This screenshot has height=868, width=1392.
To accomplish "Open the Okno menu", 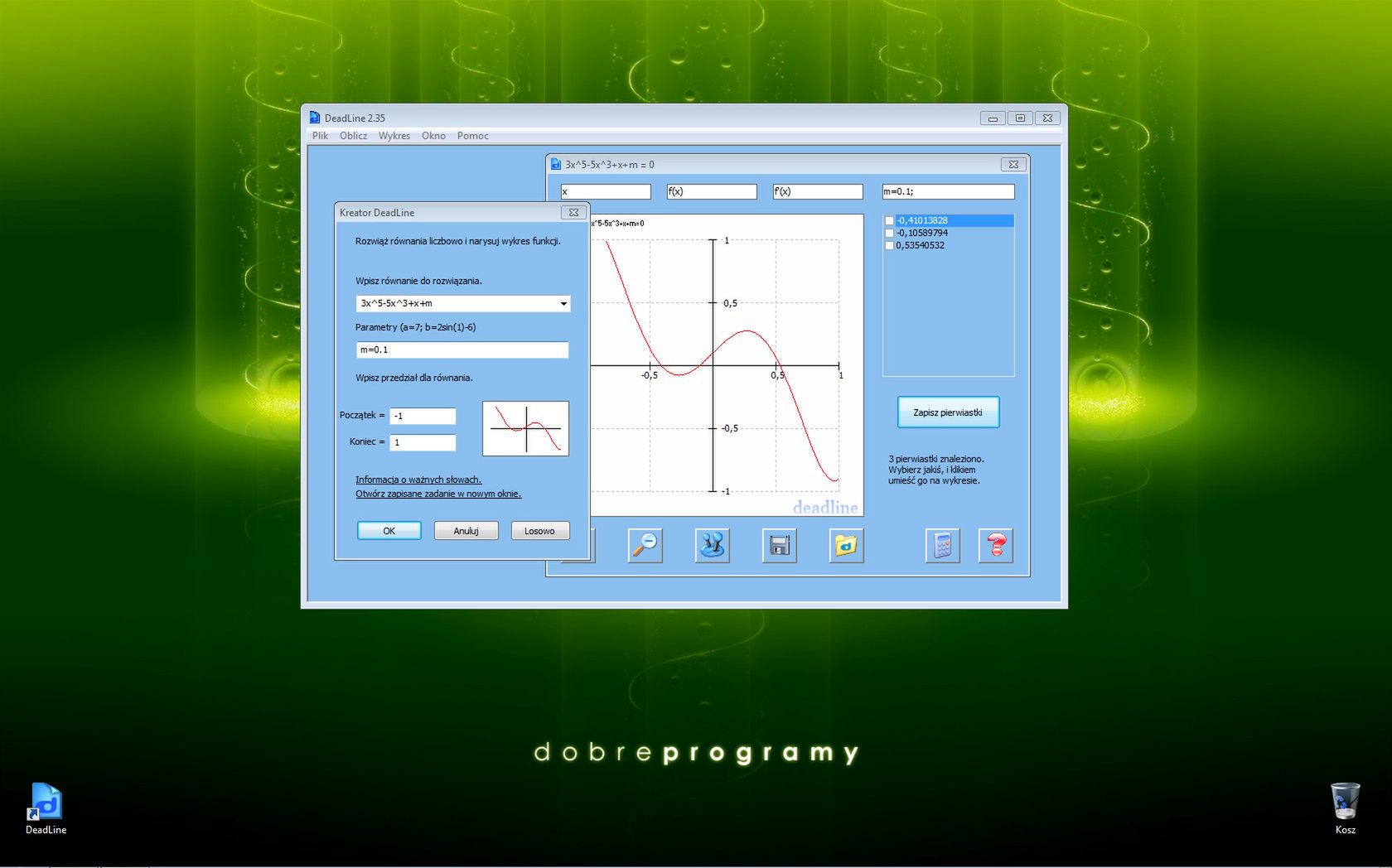I will (433, 136).
